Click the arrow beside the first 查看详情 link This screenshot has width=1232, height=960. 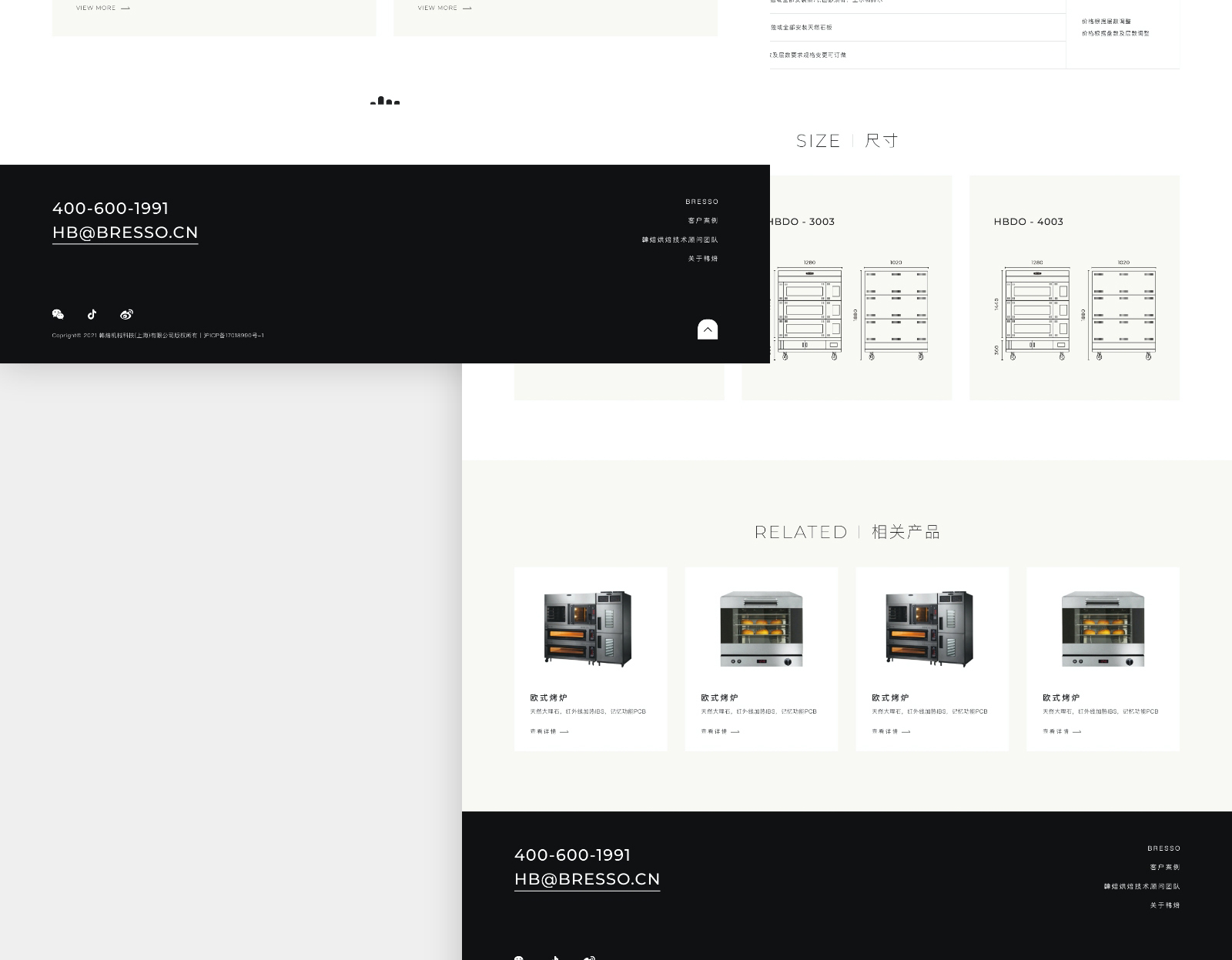564,732
